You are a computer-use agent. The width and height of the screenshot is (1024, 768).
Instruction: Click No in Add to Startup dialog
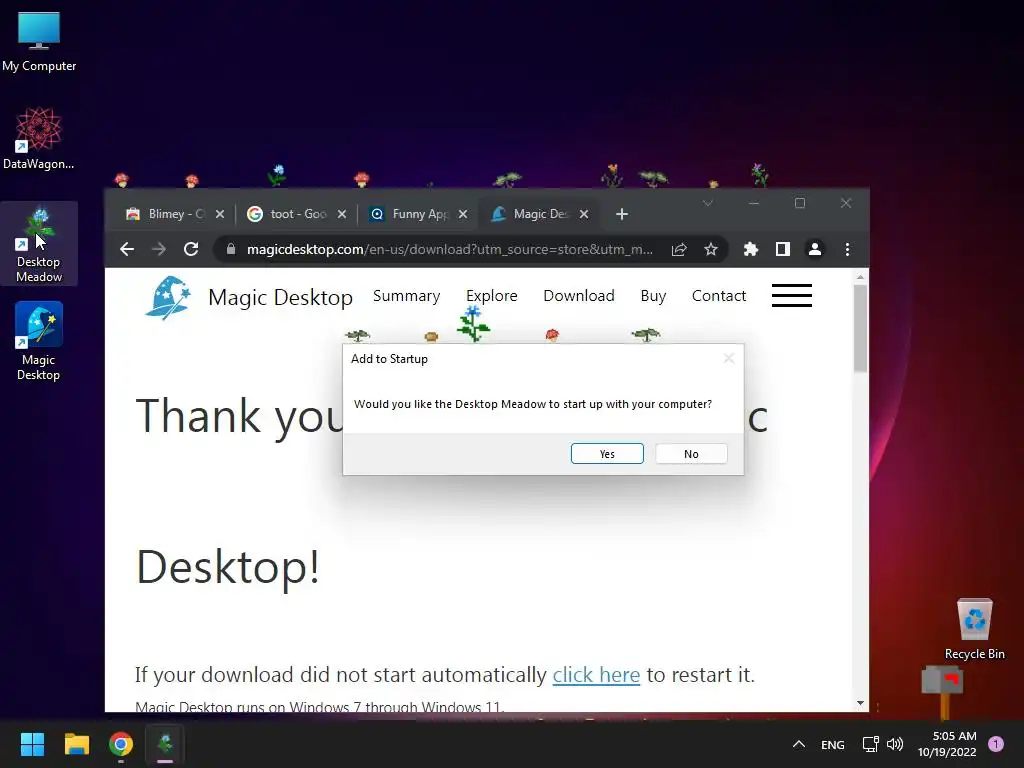691,454
